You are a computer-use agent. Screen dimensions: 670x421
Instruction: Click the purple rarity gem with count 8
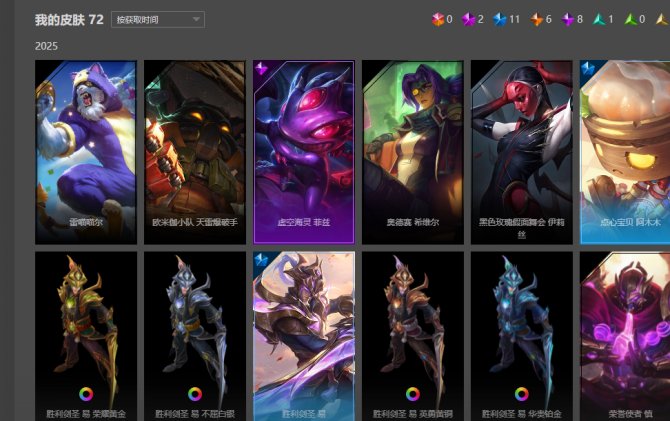[568, 19]
